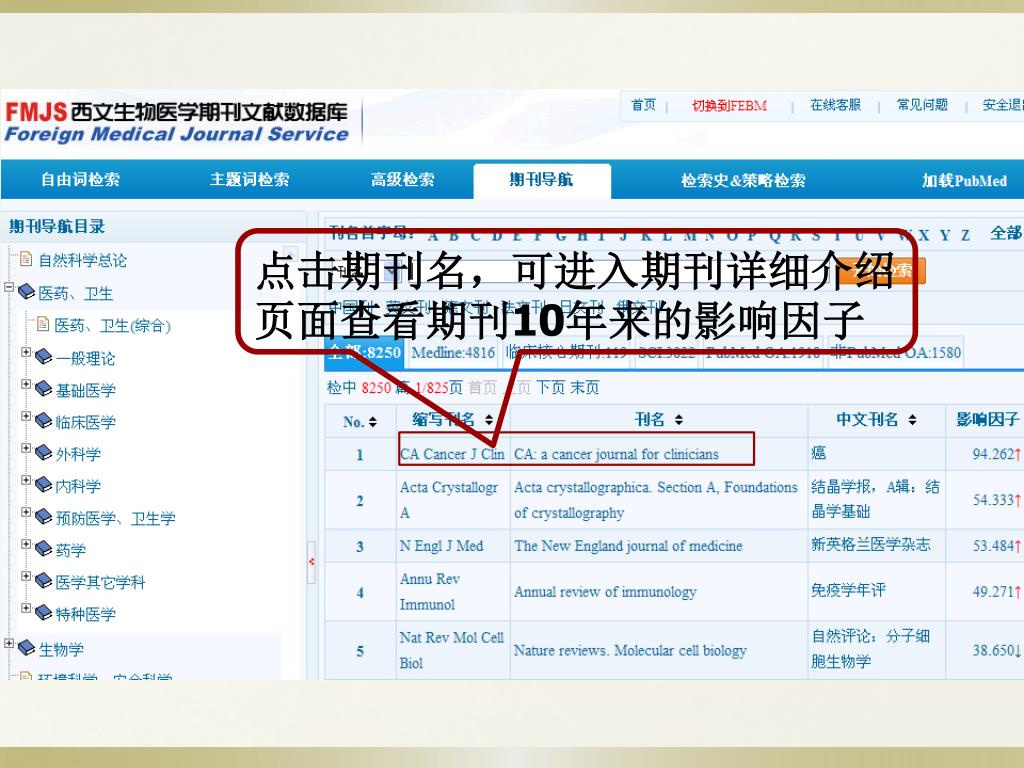Click the 生物学 book icon

pos(26,648)
